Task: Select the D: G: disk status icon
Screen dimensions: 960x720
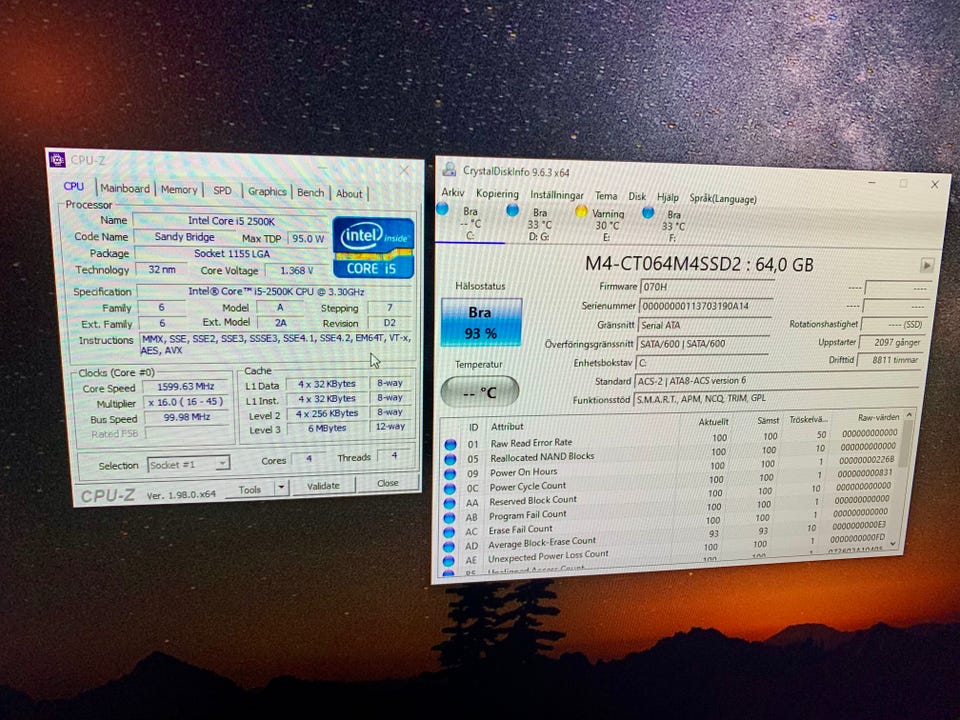Action: coord(513,210)
